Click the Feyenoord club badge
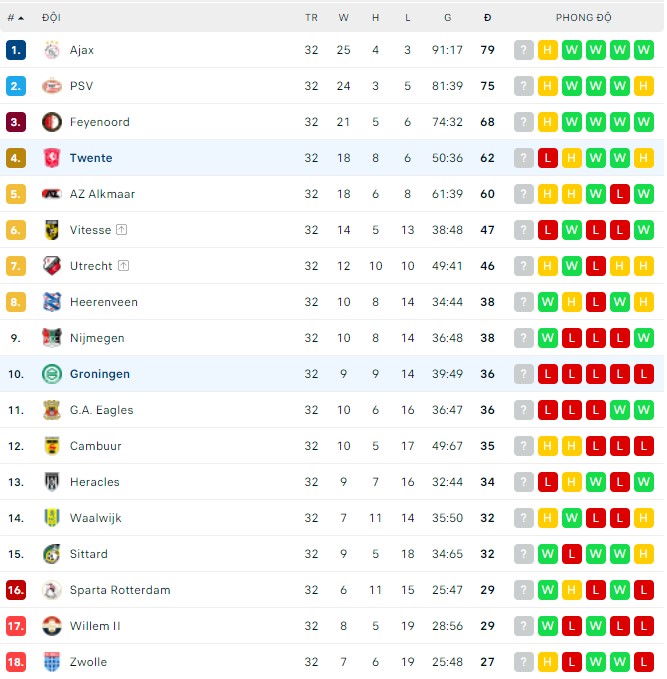The height and width of the screenshot is (679, 667). (52, 122)
